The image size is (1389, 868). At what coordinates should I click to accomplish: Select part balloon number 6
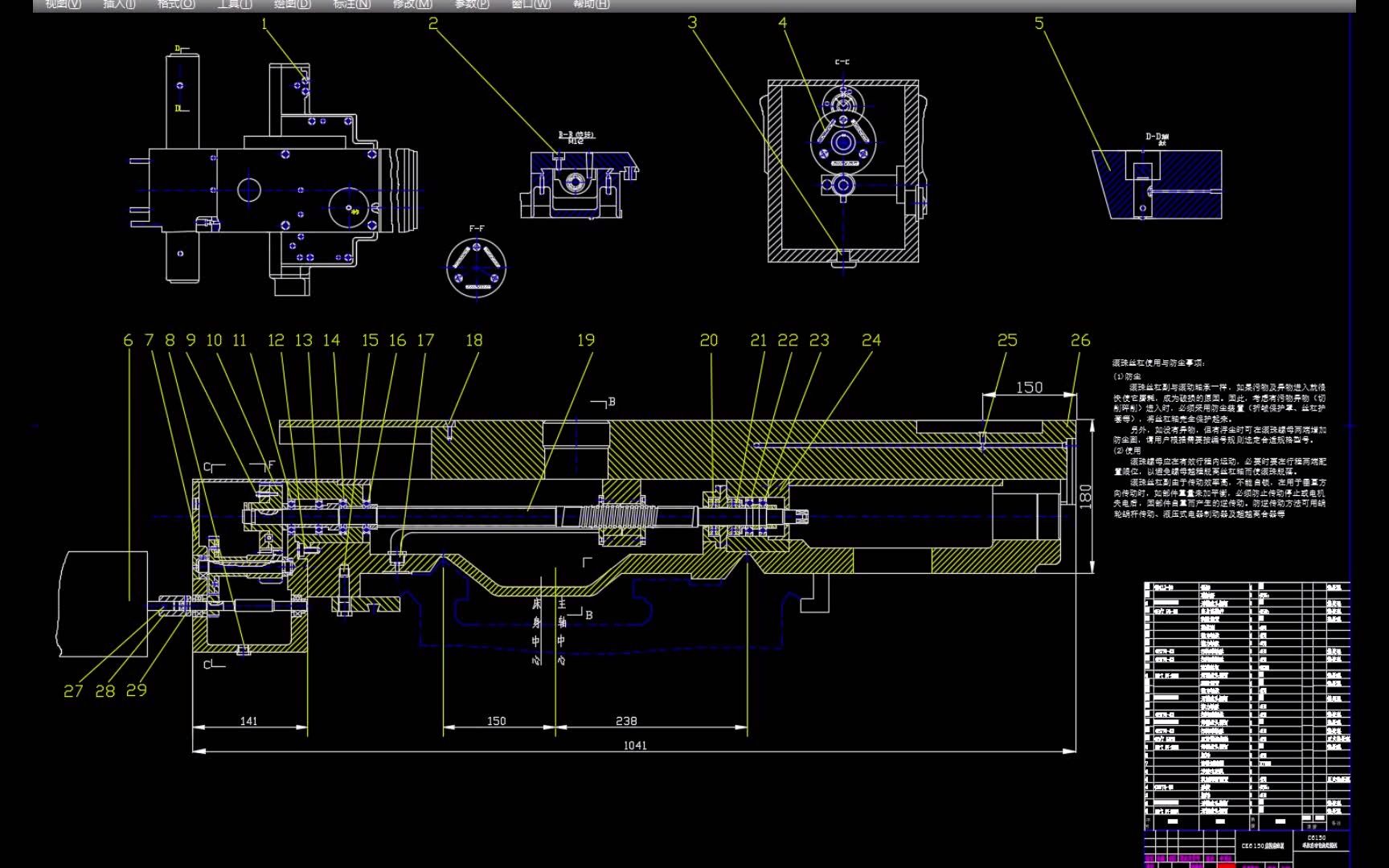tap(128, 341)
